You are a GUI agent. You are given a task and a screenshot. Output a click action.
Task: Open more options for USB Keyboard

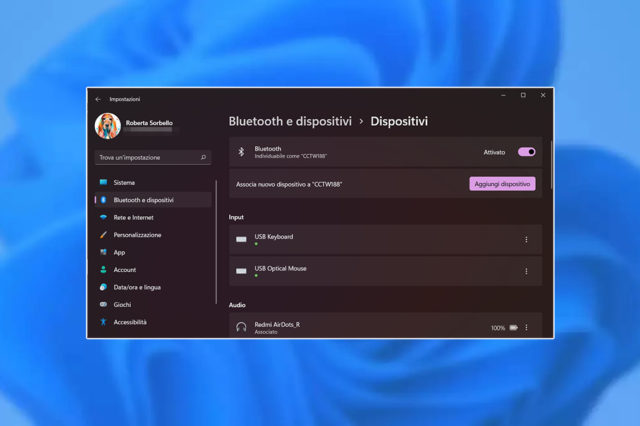pos(526,240)
